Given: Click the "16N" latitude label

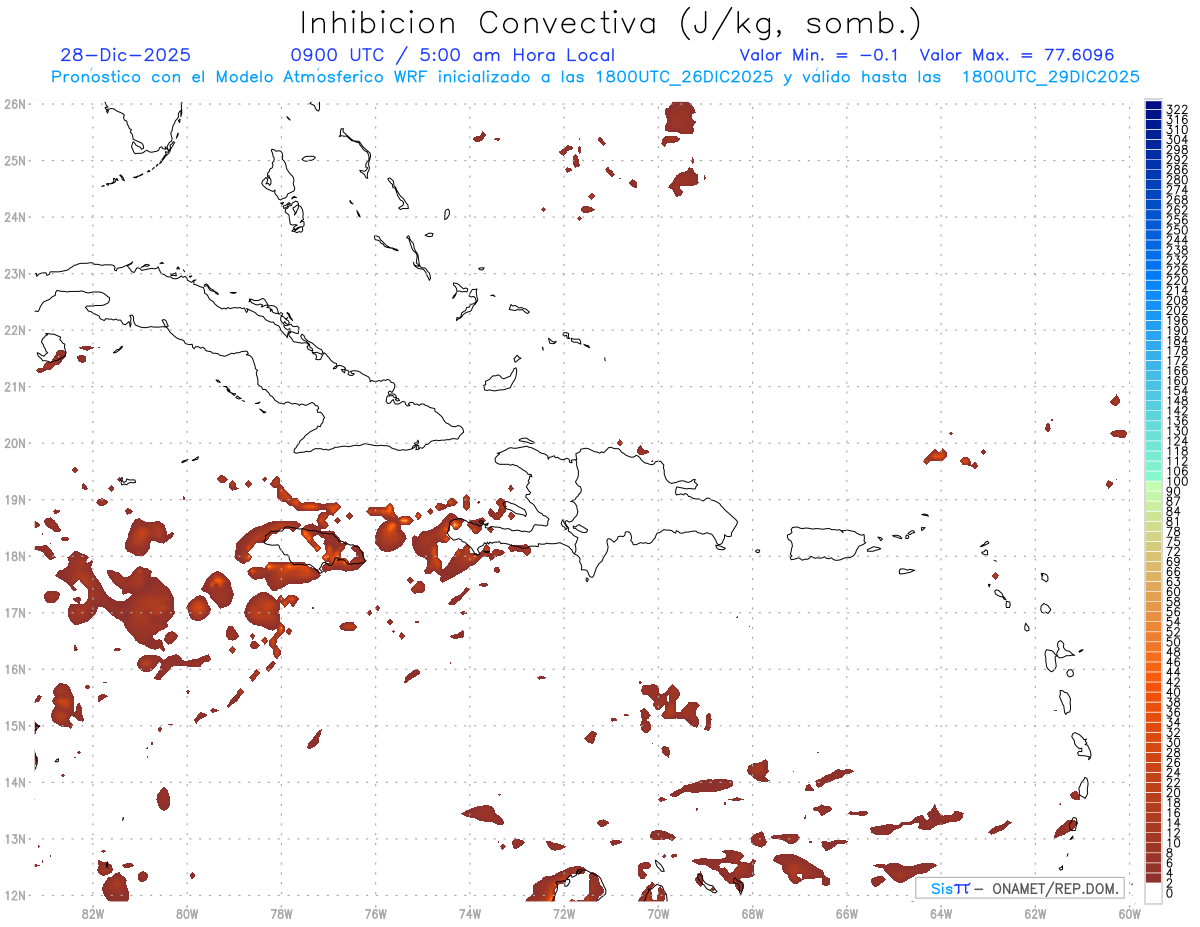Looking at the screenshot, I should tap(15, 668).
